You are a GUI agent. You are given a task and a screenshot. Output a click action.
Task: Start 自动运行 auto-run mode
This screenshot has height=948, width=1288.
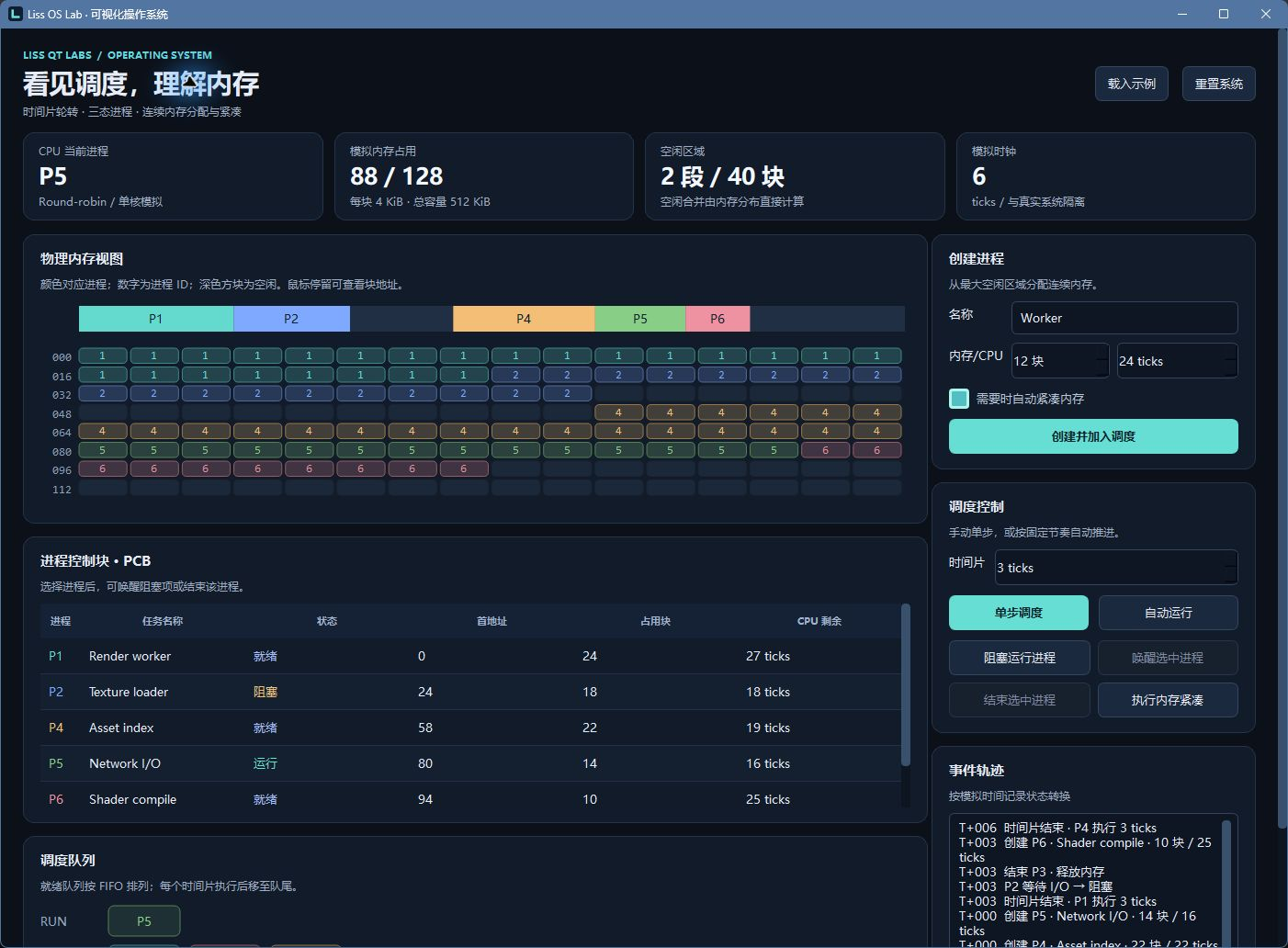[1169, 613]
